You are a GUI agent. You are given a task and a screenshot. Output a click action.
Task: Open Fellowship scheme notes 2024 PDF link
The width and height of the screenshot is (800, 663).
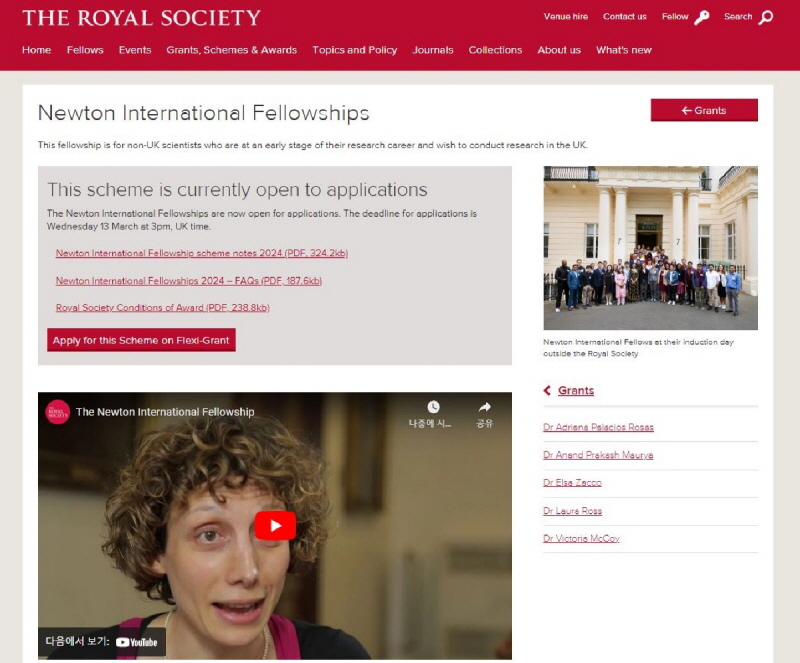(x=202, y=253)
